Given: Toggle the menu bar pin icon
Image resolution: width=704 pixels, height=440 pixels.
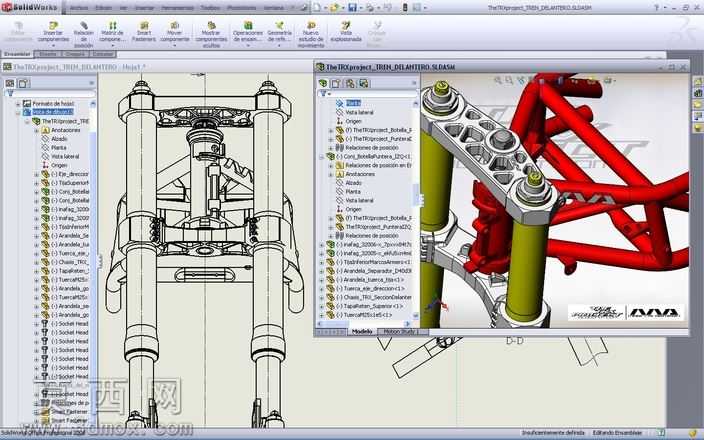Looking at the screenshot, I should (x=304, y=7).
